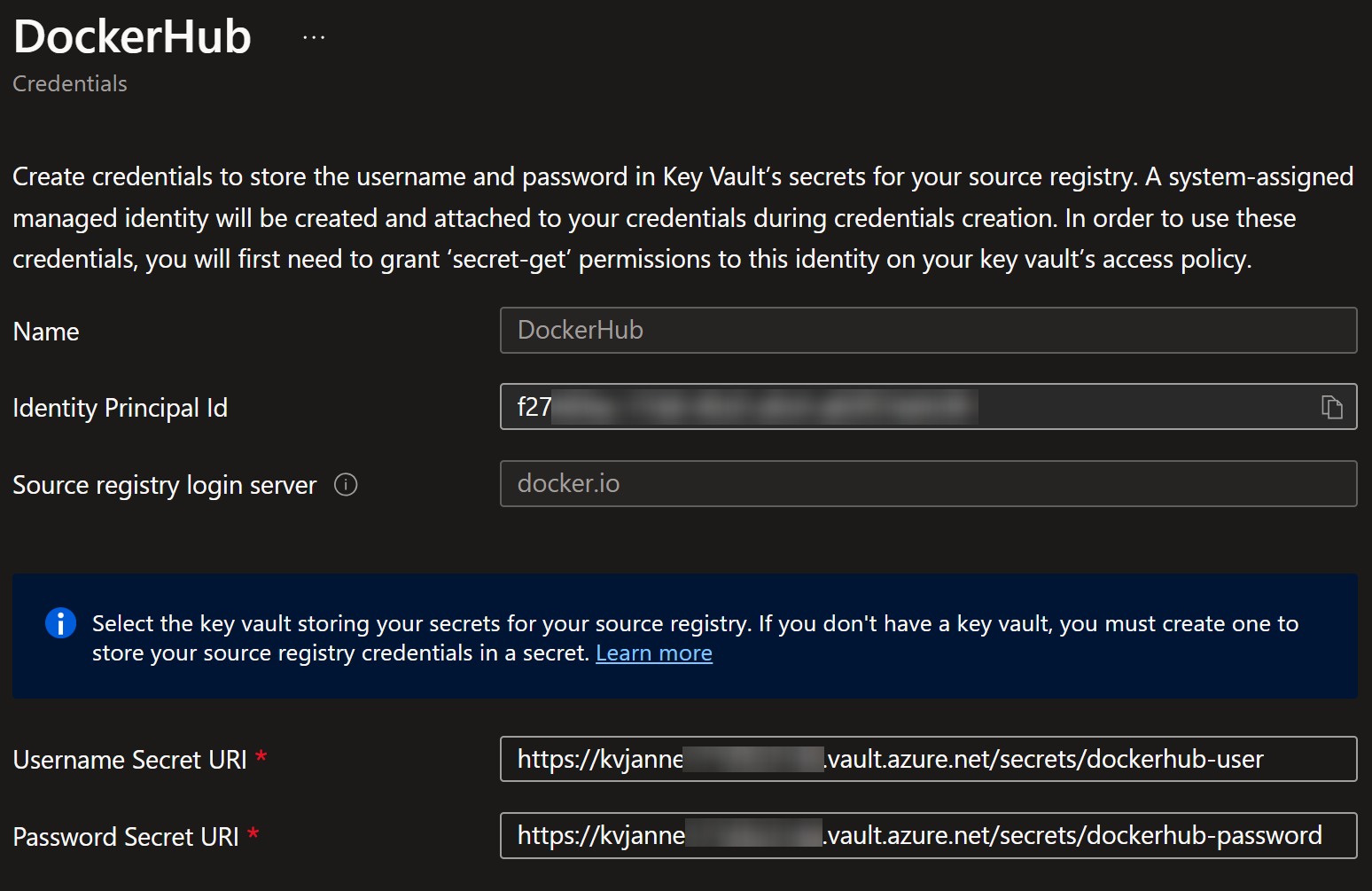Click the DockerHub page title
Image resolution: width=1372 pixels, height=891 pixels.
[x=133, y=37]
